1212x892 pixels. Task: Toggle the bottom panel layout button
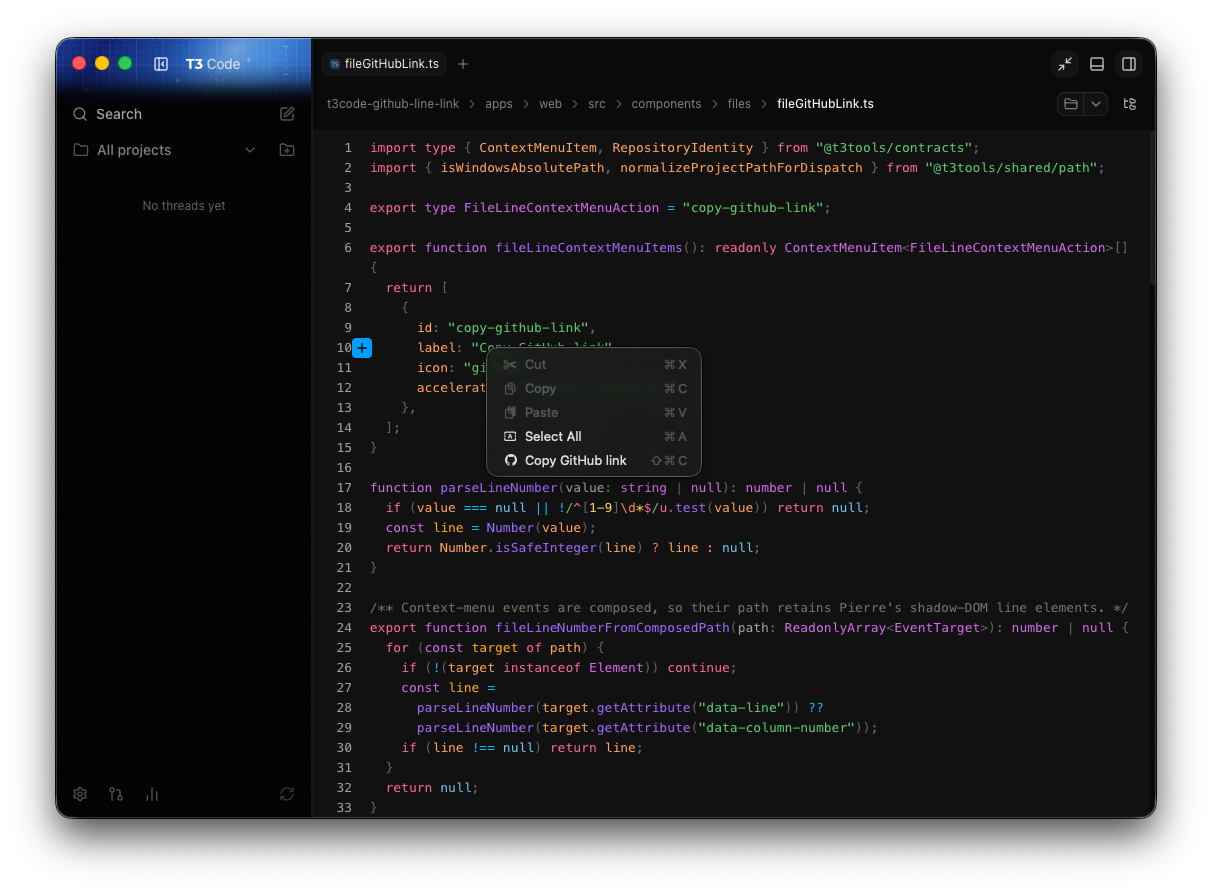point(1097,64)
